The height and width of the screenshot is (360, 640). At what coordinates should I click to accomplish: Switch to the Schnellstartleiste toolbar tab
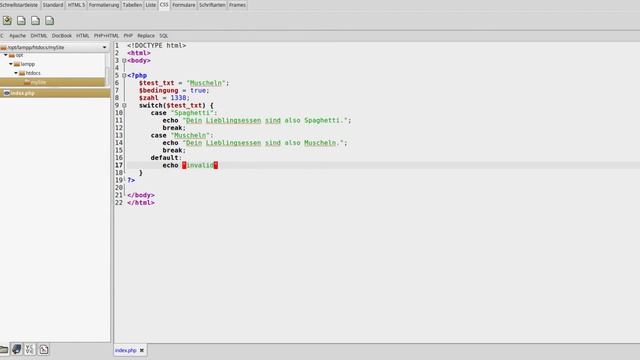19,5
